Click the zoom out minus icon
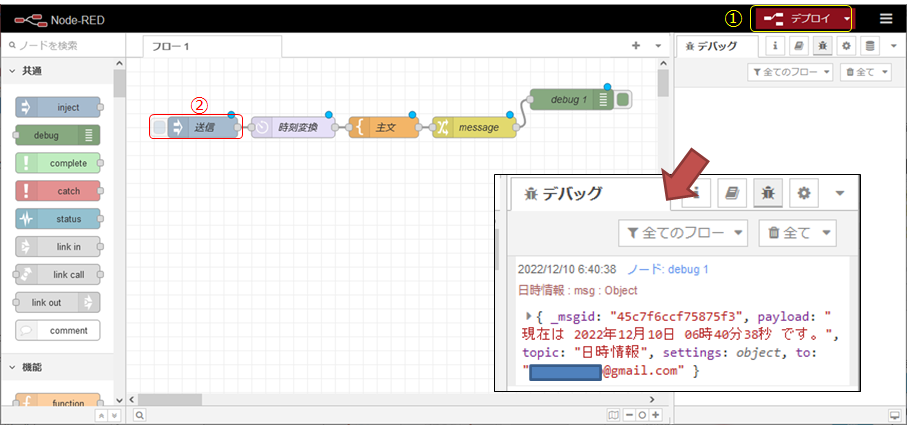Screen dimensions: 907x425 coord(630,415)
